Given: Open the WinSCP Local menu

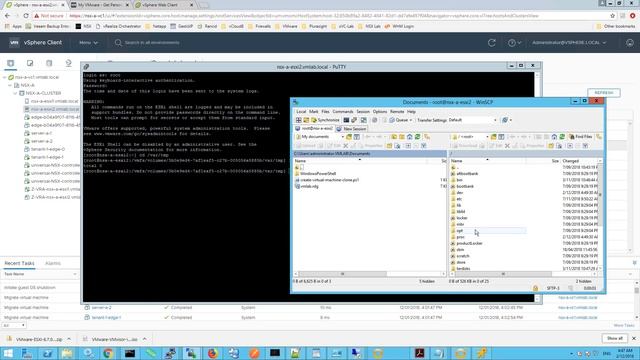Looking at the screenshot, I should (301, 111).
